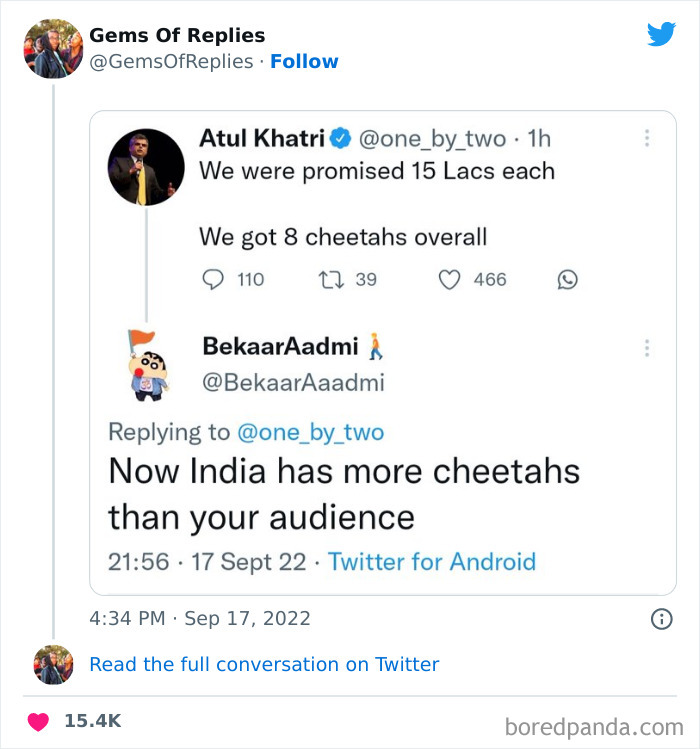
Task: Click BekaarAadmi's cartoon avatar
Action: coord(146,365)
